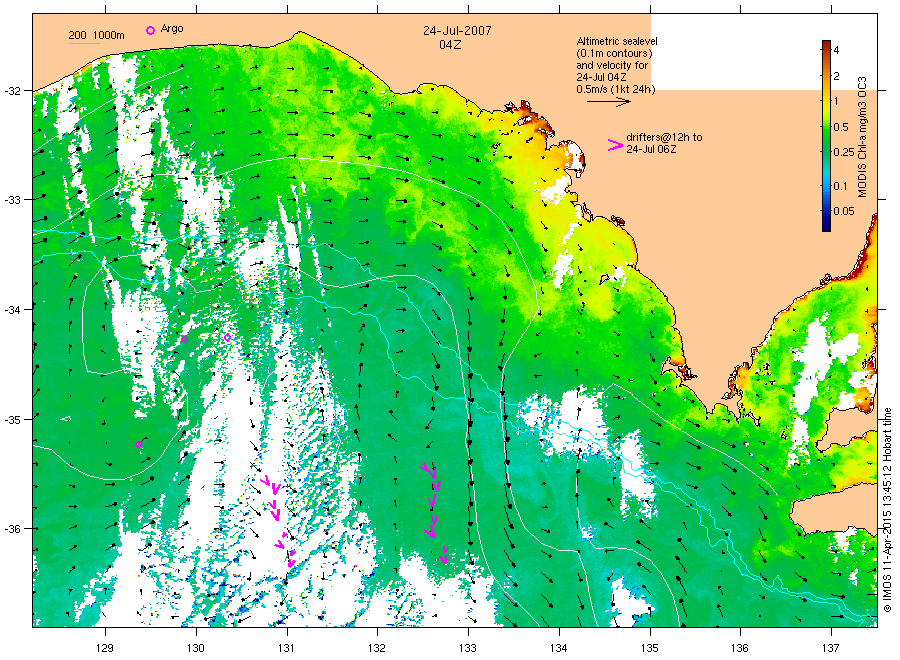Click the longitude label '130'
Viewport: 900px width, 660px height.
pyautogui.click(x=196, y=648)
